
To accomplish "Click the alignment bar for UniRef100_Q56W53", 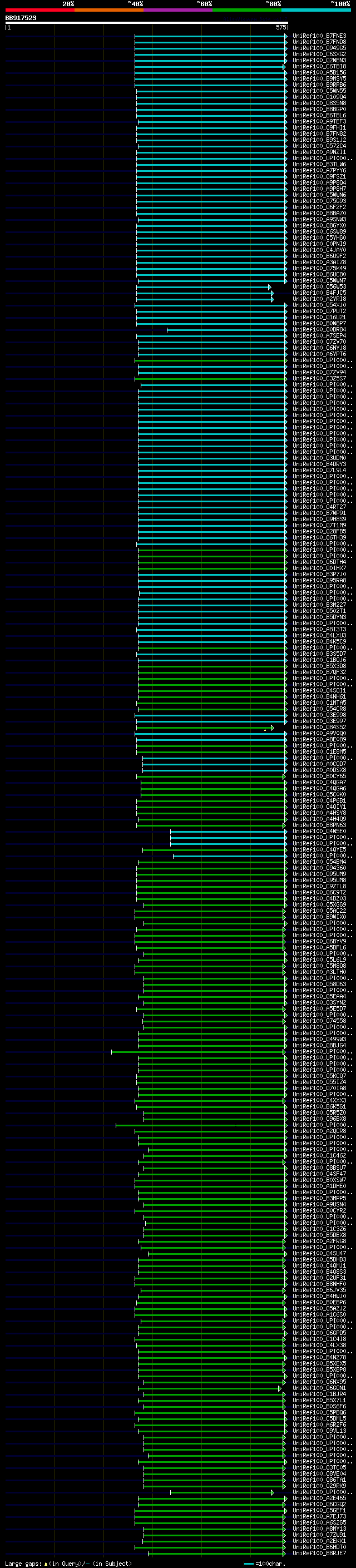I will [x=204, y=288].
